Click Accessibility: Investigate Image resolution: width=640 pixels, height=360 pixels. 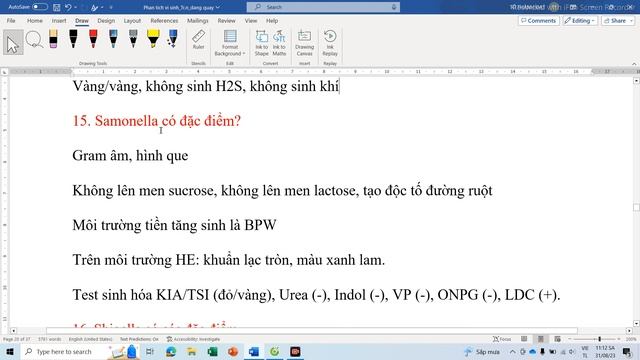click(x=193, y=339)
